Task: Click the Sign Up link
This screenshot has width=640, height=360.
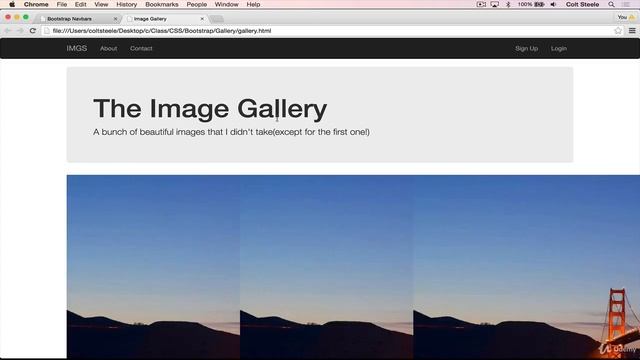Action: tap(527, 49)
